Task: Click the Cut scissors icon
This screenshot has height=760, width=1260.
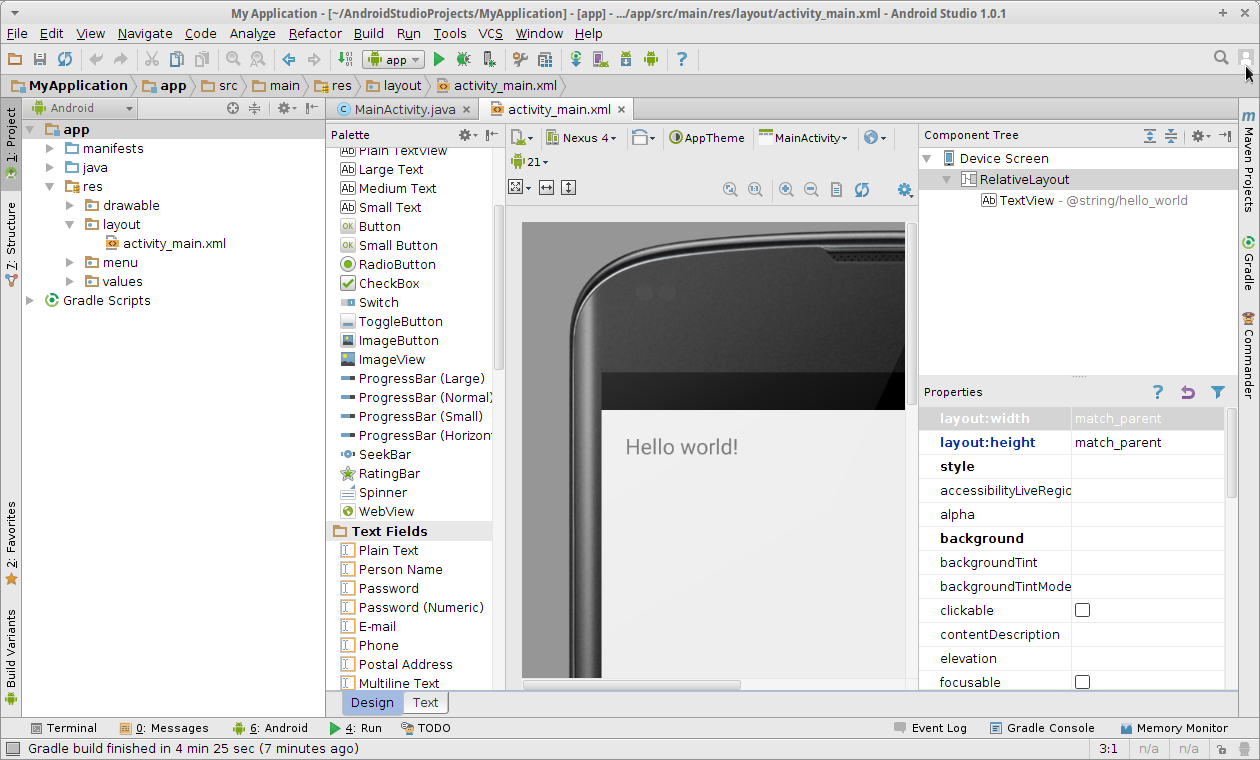Action: coord(152,59)
